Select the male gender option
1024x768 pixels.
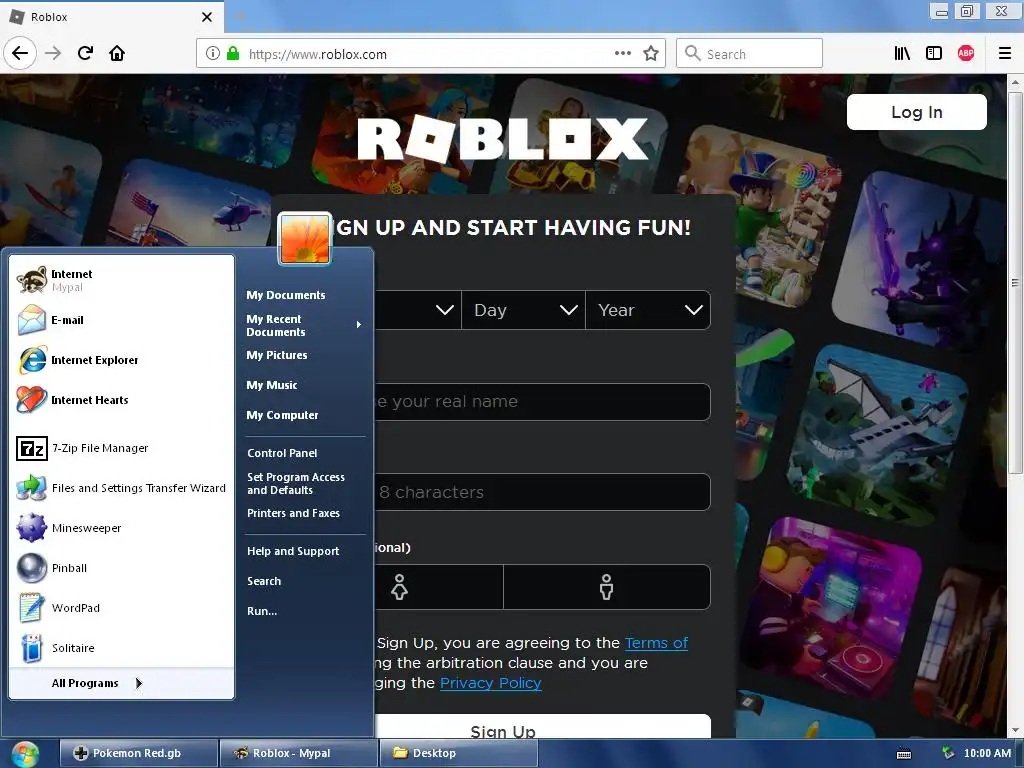coord(607,587)
